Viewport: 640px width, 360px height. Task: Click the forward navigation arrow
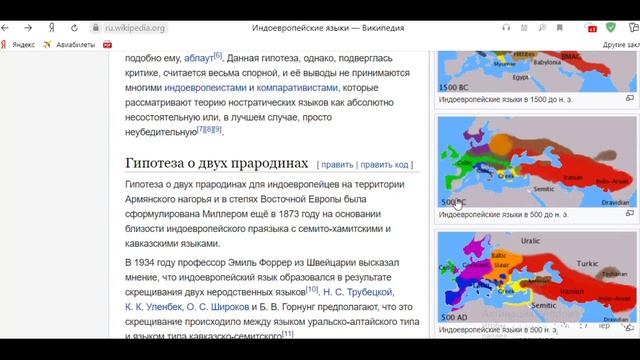click(x=28, y=28)
